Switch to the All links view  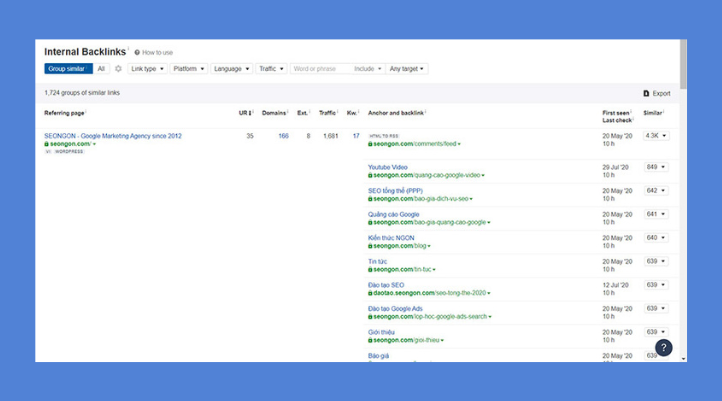point(101,69)
